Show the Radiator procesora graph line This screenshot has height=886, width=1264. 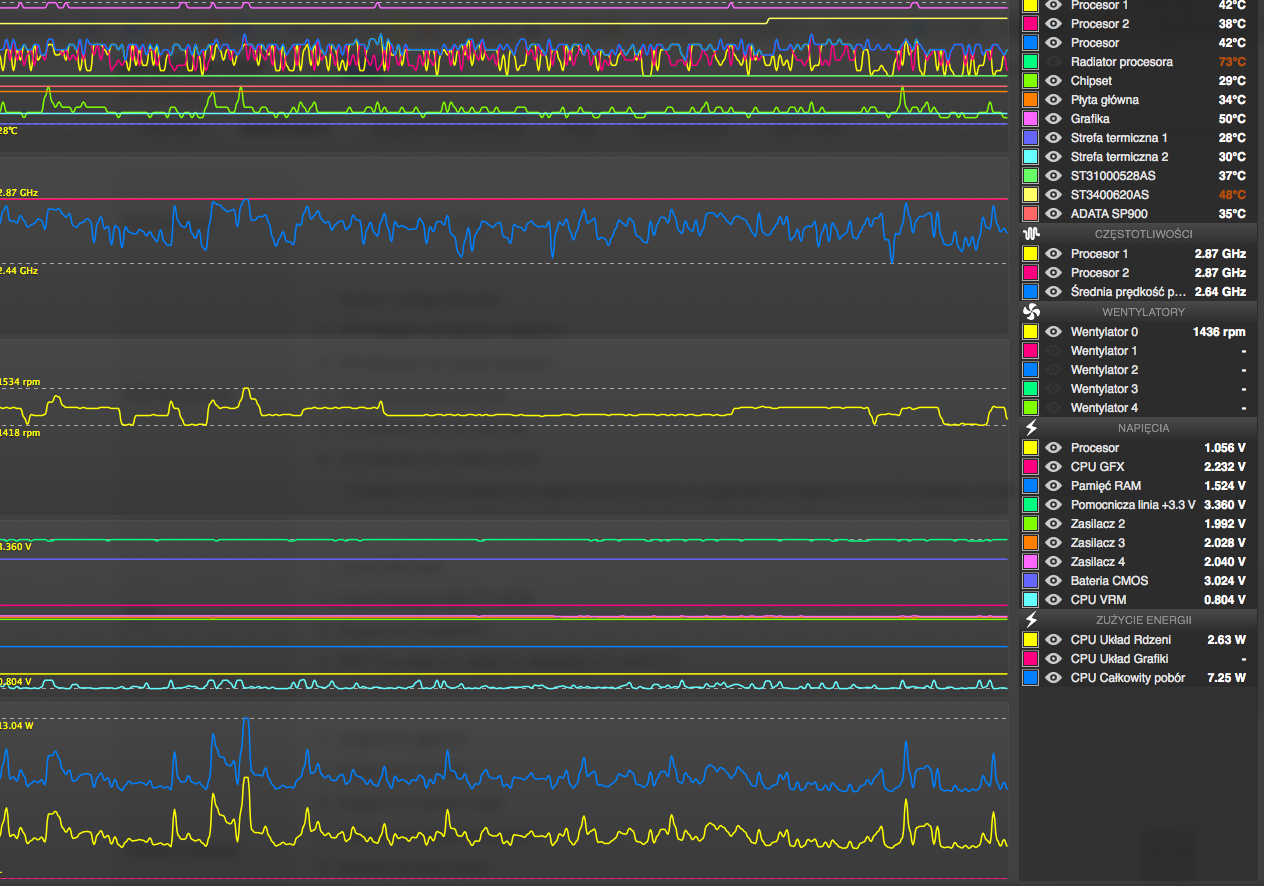pyautogui.click(x=1053, y=62)
